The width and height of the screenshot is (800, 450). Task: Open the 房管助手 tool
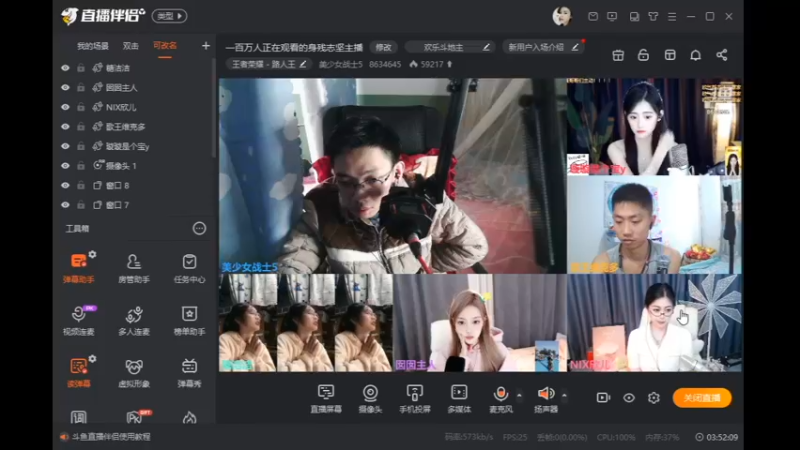[x=134, y=267]
